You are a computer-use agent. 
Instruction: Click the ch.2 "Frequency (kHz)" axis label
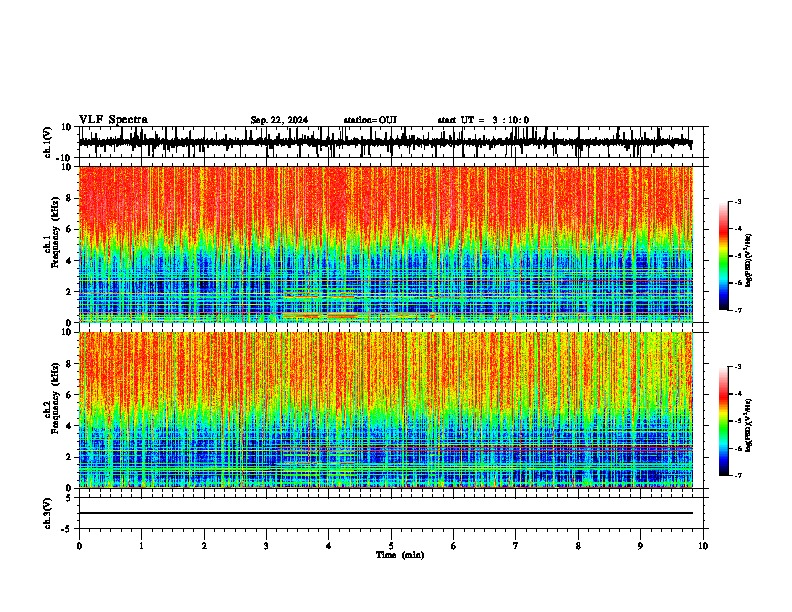pos(56,398)
